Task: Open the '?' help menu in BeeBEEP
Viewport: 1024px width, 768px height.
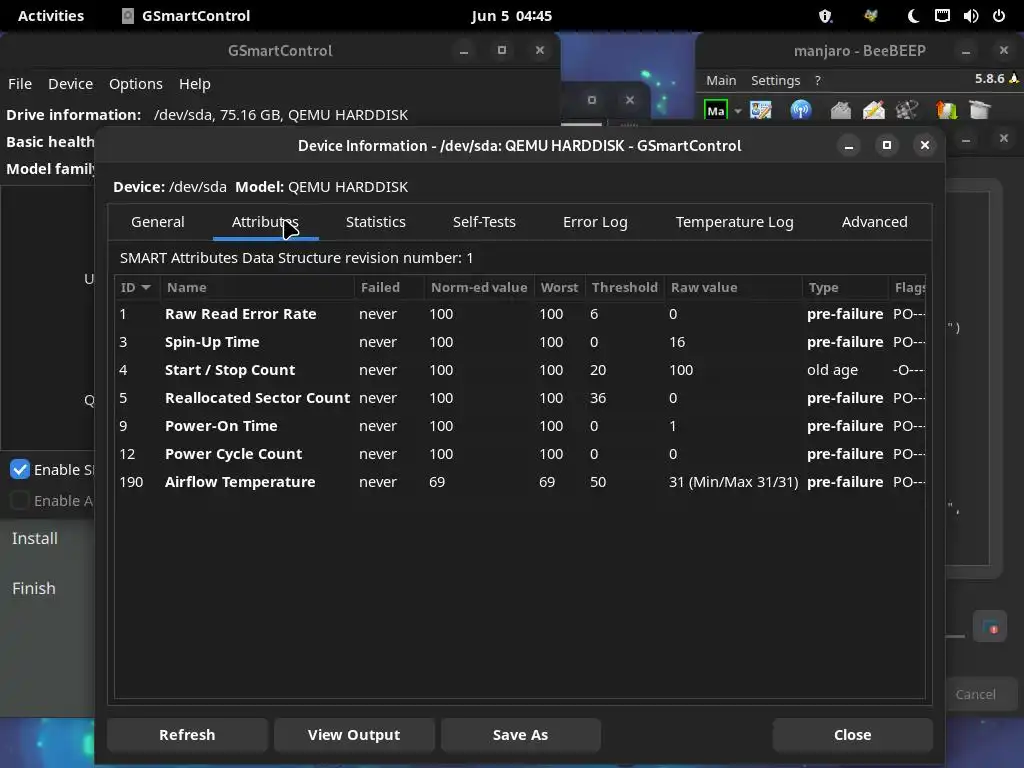Action: point(818,80)
